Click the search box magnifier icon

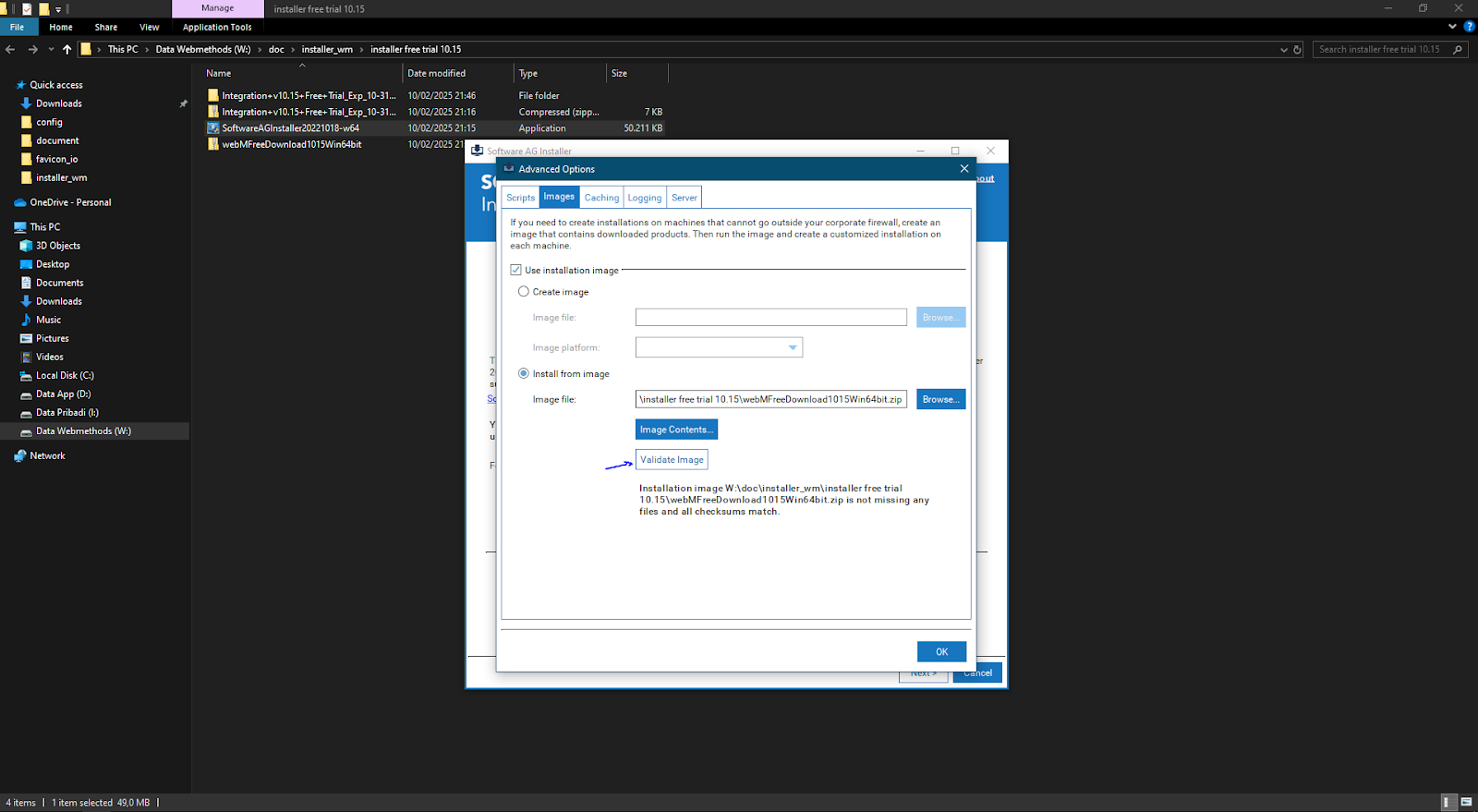coord(1458,50)
